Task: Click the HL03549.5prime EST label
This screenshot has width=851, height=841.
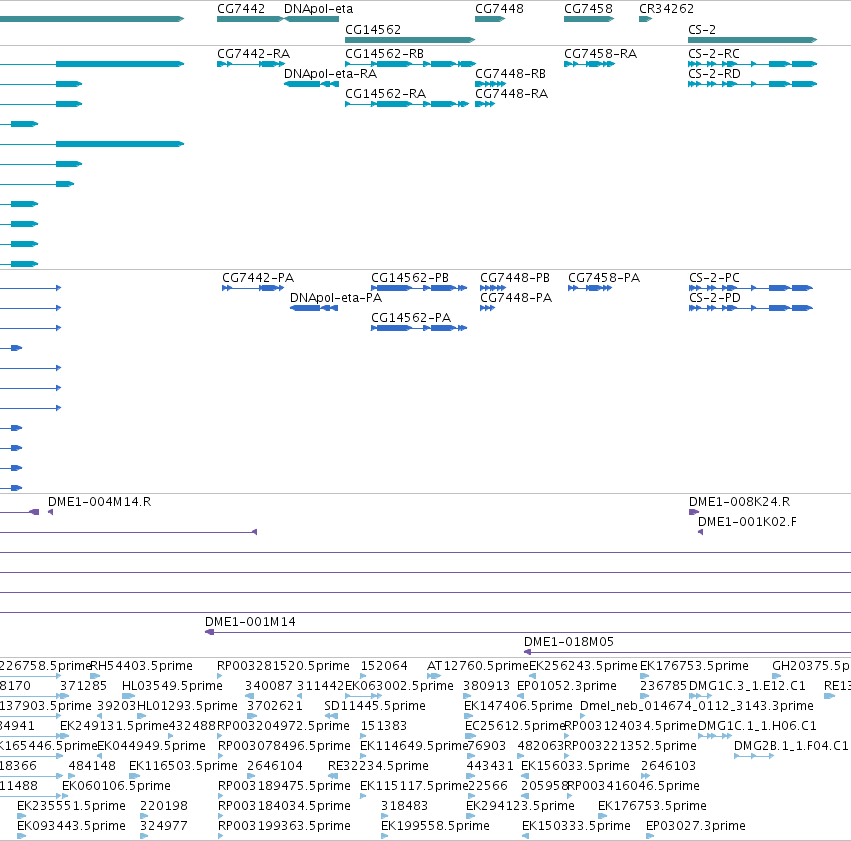Action: 173,686
